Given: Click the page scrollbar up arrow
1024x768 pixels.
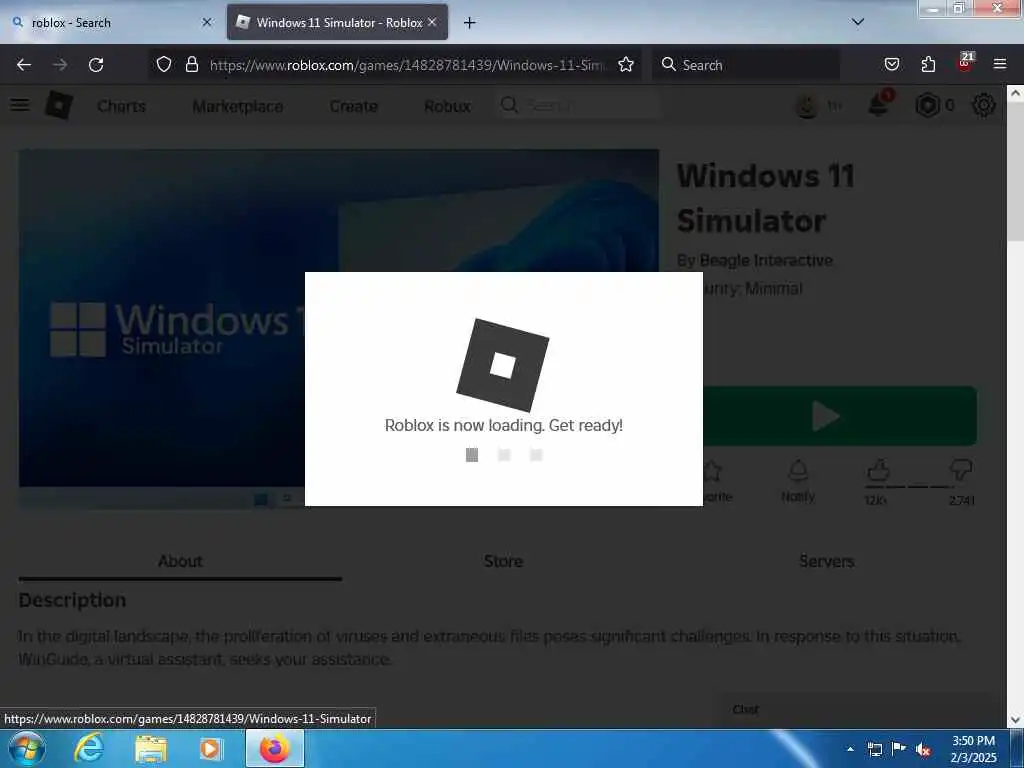Looking at the screenshot, I should [x=1015, y=93].
